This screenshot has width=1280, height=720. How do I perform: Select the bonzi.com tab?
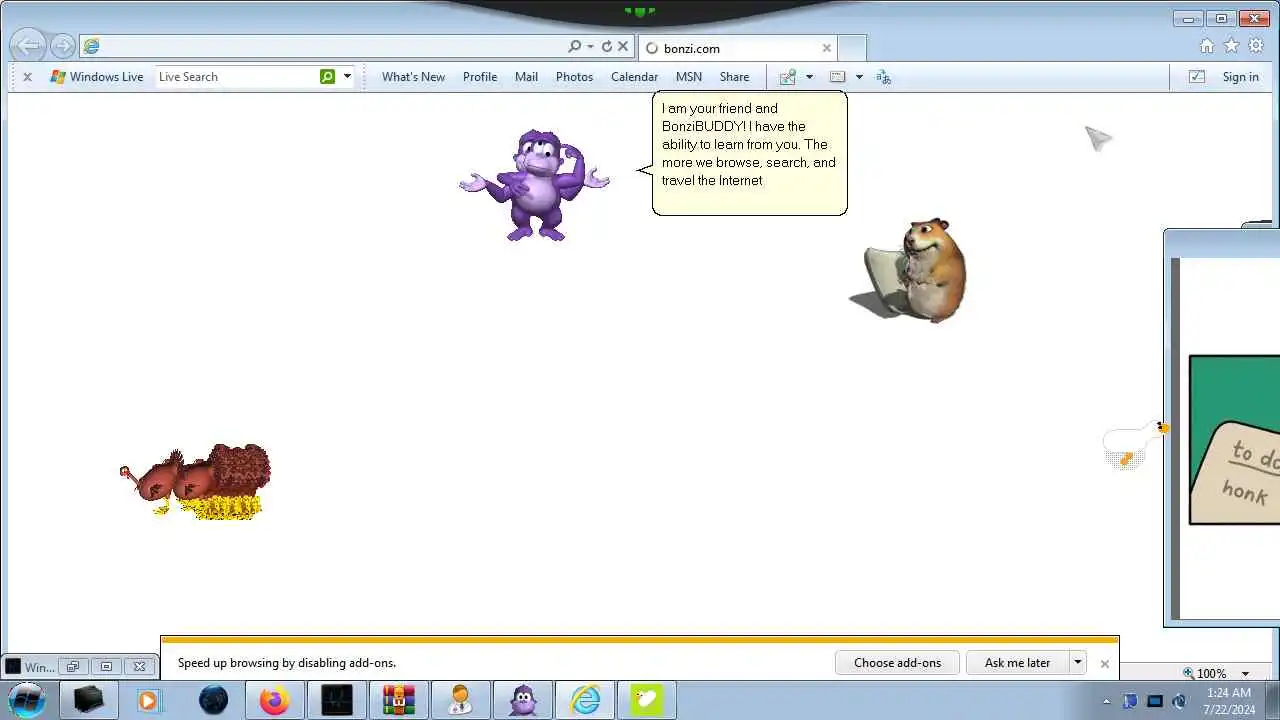pyautogui.click(x=738, y=48)
